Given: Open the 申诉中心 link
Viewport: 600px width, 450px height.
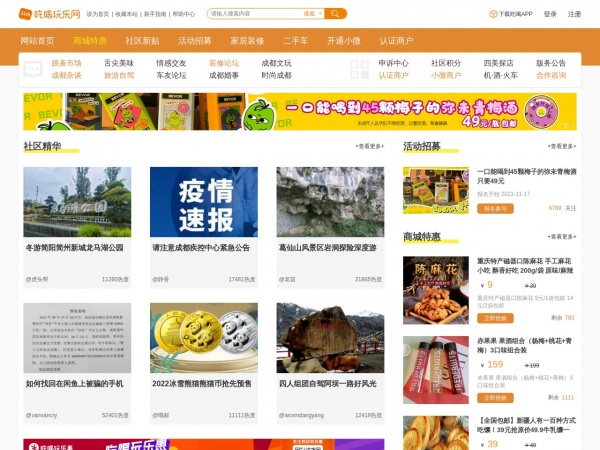Looking at the screenshot, I should pyautogui.click(x=393, y=63).
